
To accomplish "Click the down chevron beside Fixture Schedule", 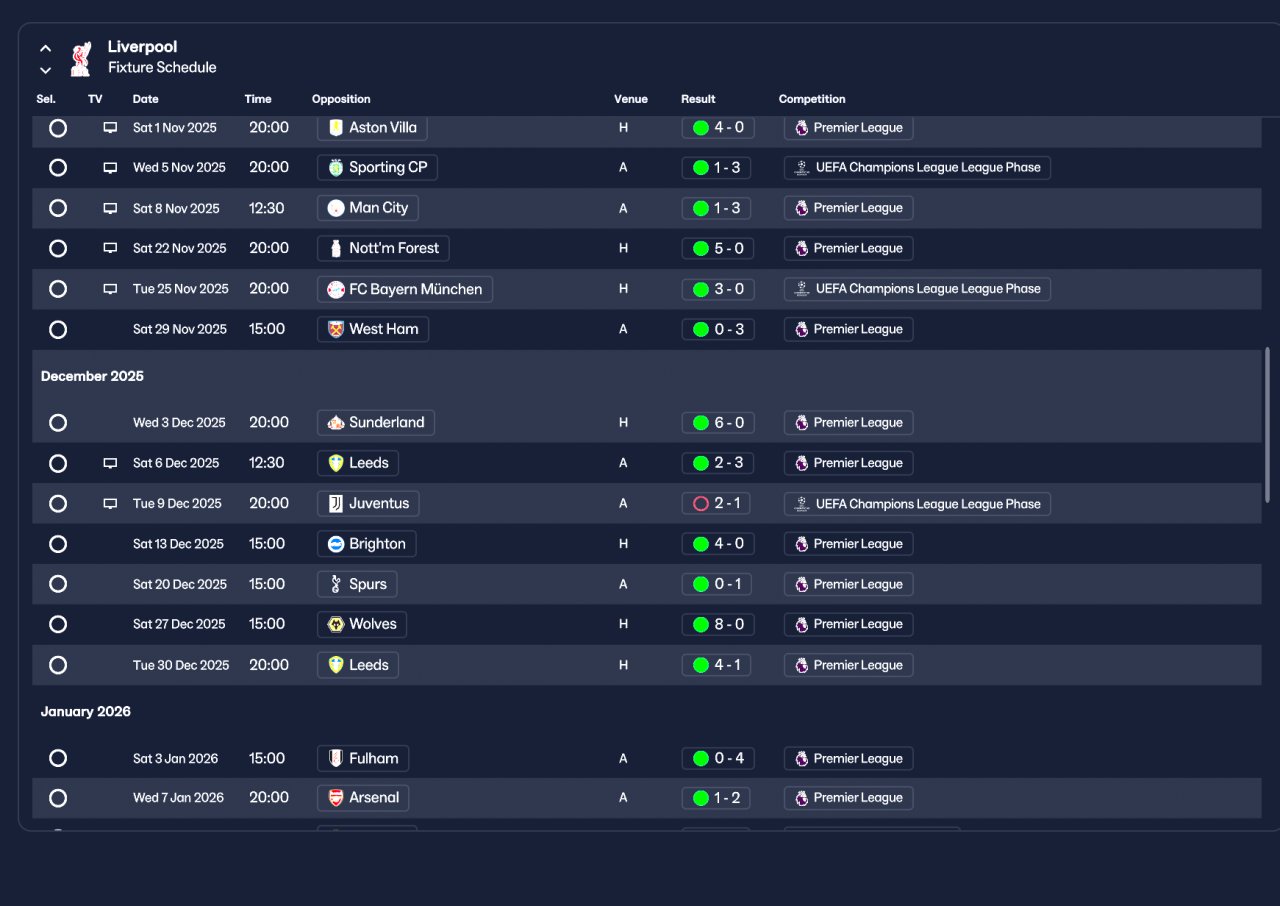I will [45, 70].
